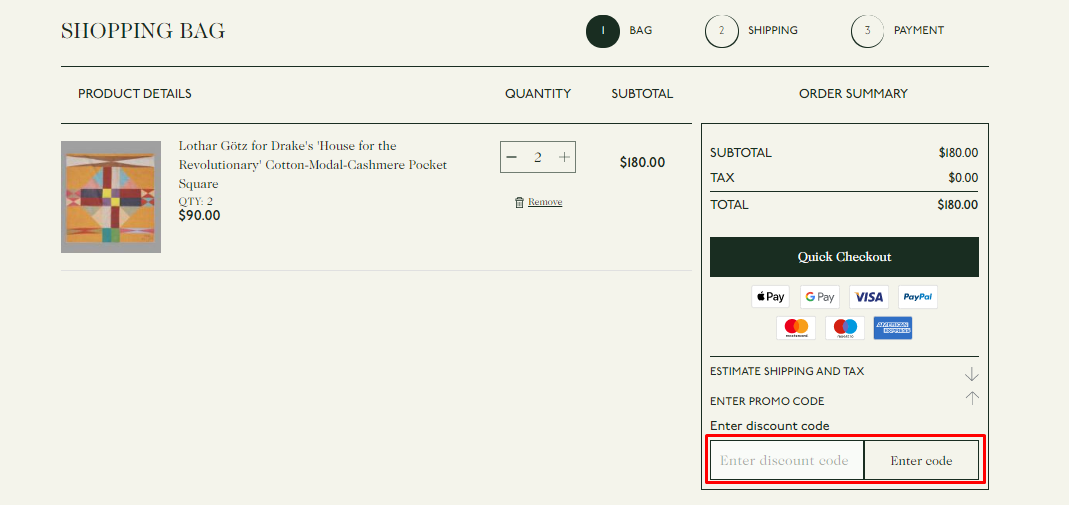Select the Maestro payment icon
The height and width of the screenshot is (505, 1069).
pos(845,328)
